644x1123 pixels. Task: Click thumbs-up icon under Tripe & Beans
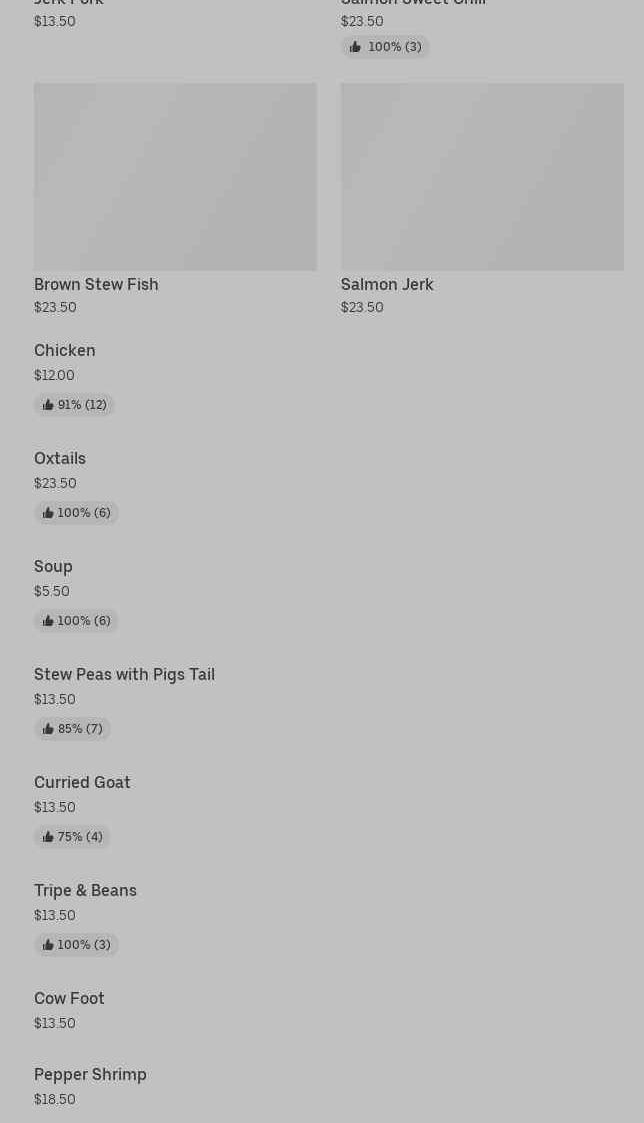point(48,945)
